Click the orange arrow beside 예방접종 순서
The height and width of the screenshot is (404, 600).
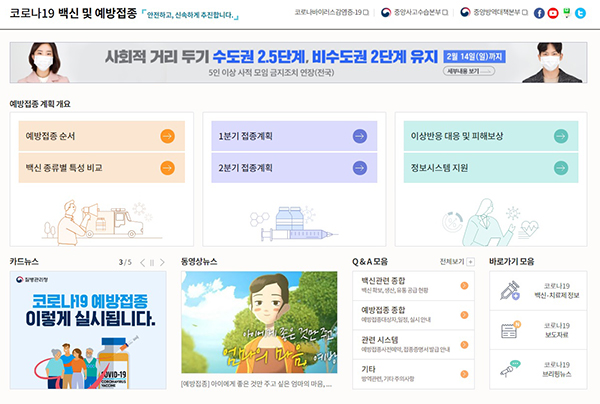click(167, 136)
